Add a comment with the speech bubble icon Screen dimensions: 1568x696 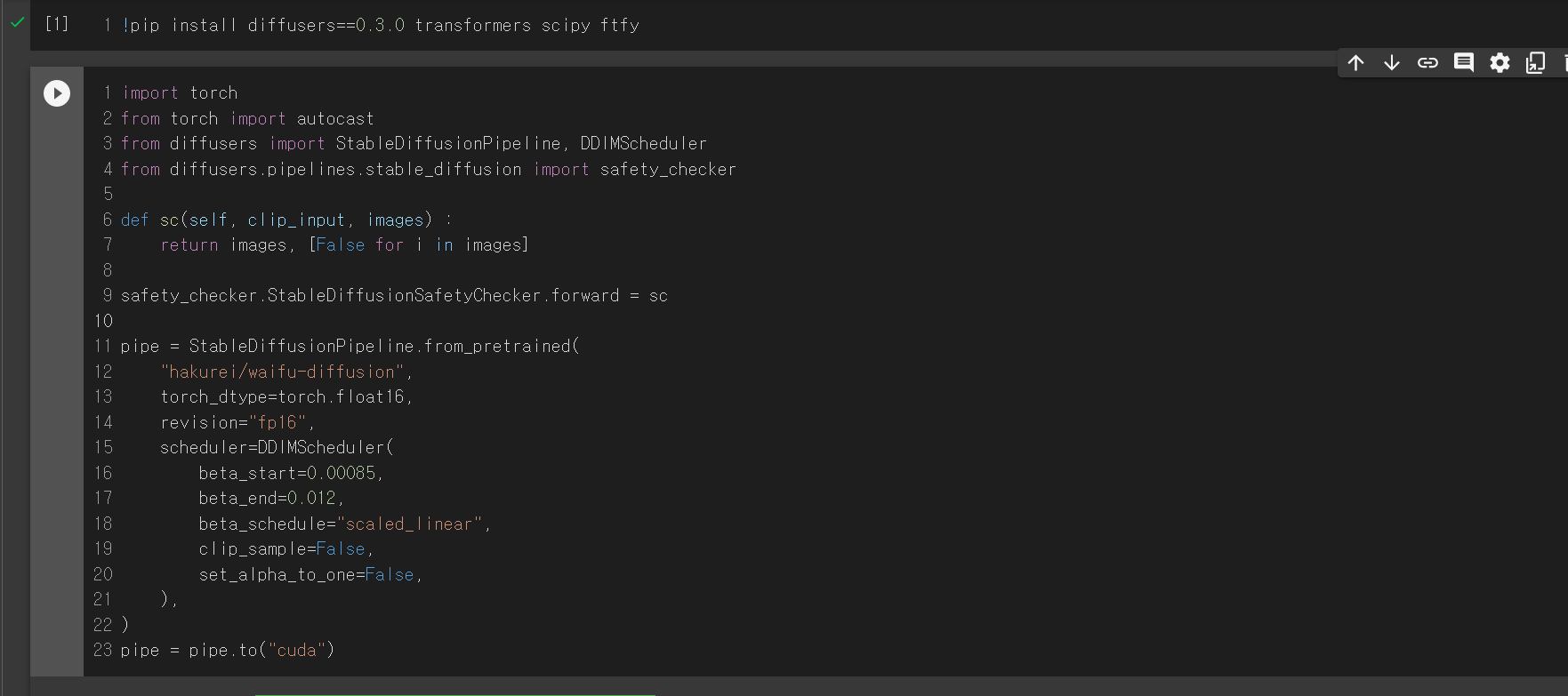1464,62
